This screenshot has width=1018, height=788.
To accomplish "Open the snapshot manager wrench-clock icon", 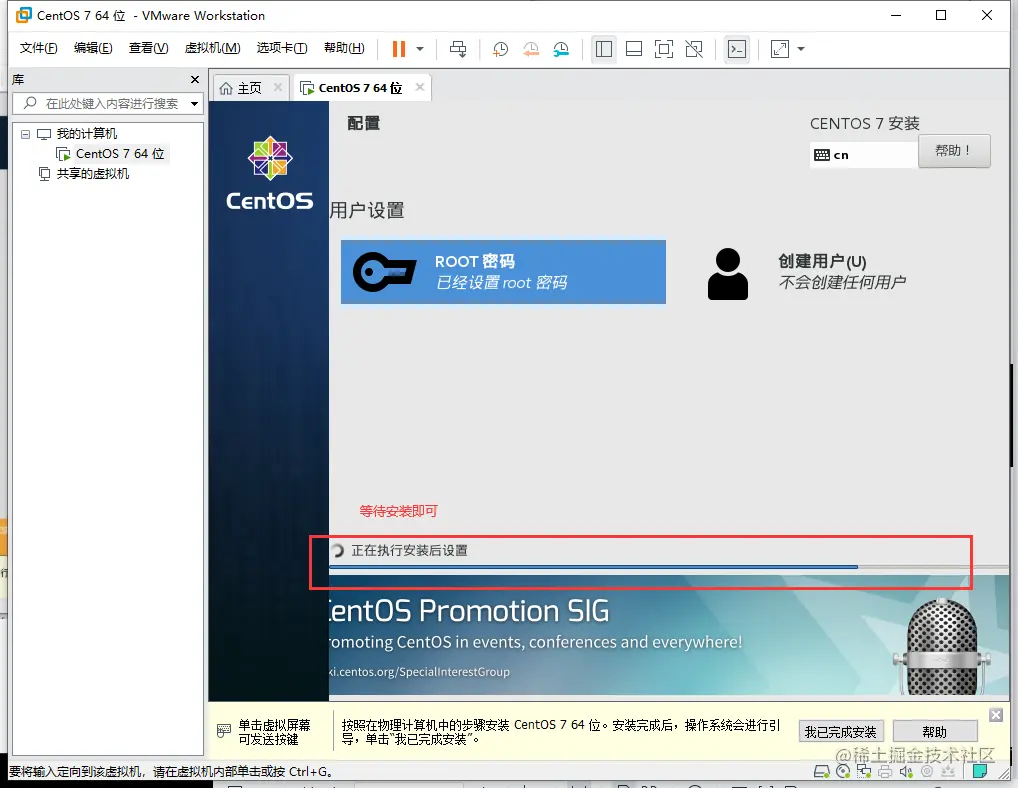I will [561, 49].
